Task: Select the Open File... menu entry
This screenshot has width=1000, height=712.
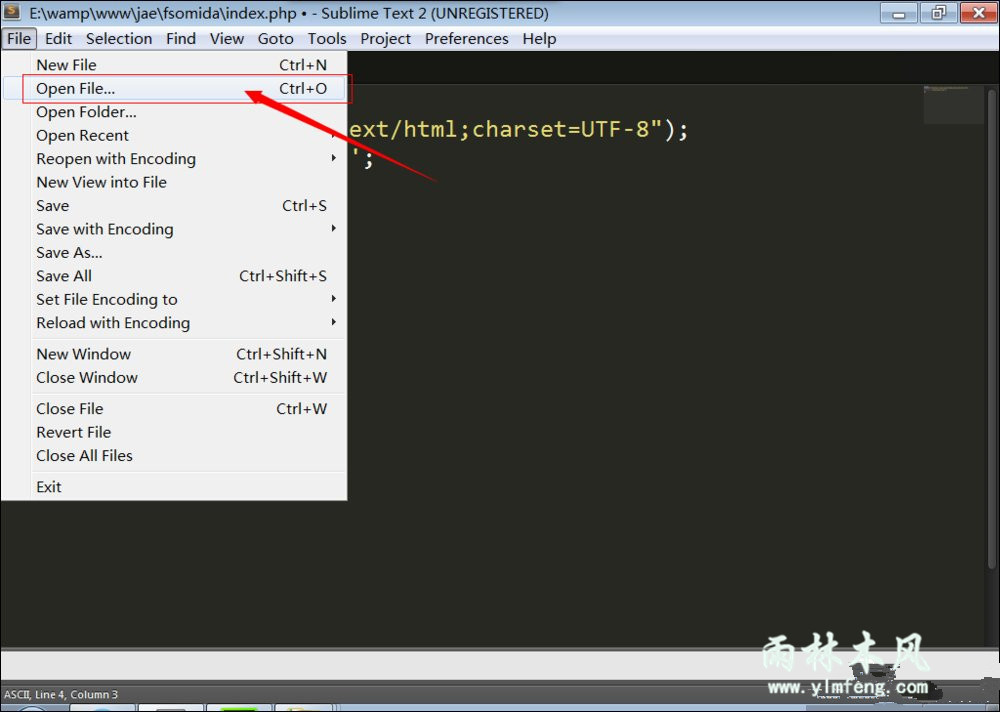Action: pos(174,89)
